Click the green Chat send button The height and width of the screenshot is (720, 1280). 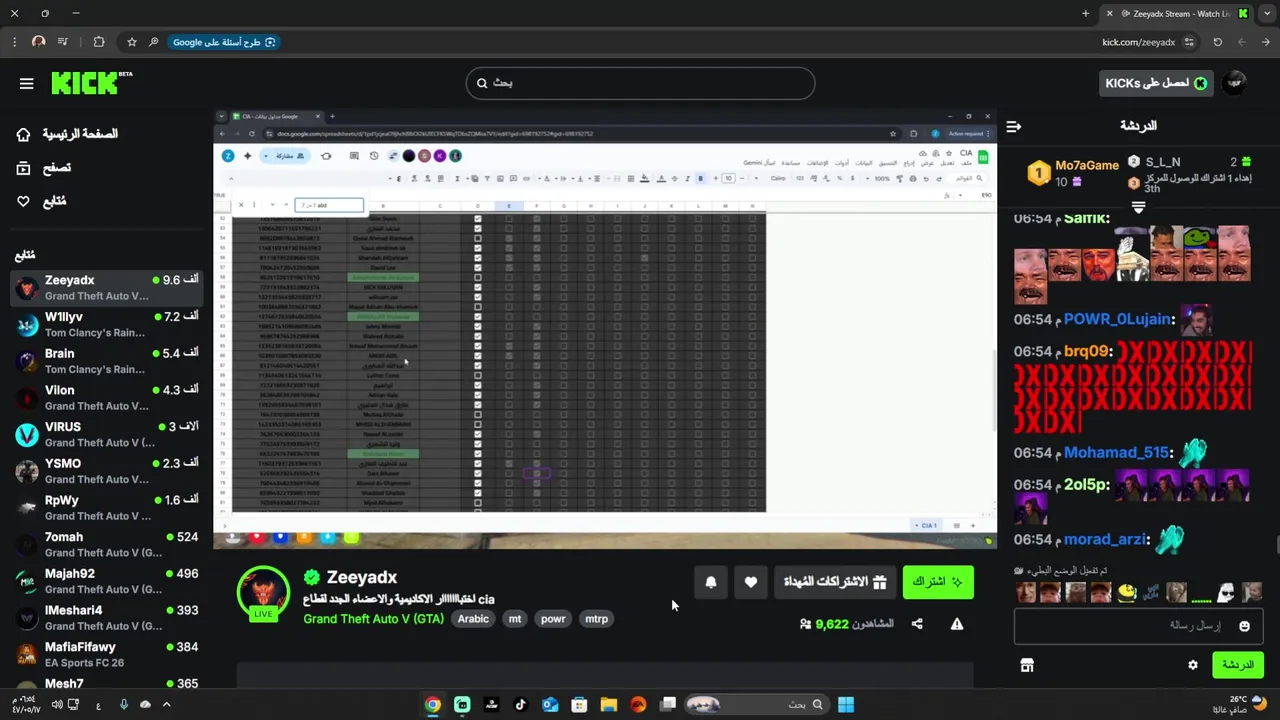click(x=1237, y=665)
